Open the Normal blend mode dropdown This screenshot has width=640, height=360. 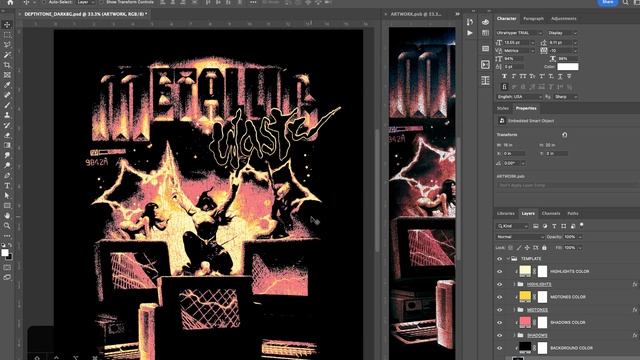520,237
